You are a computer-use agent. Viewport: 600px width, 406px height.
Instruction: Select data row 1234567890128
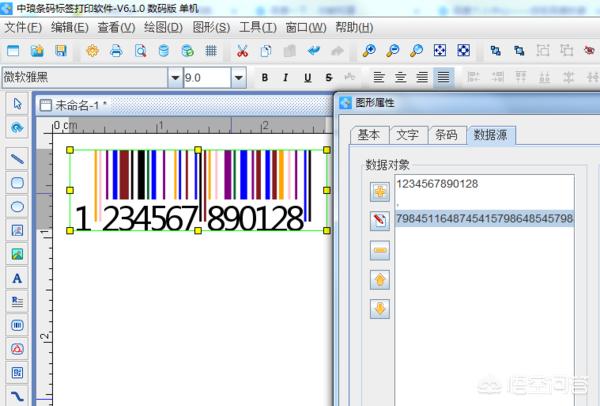(x=484, y=184)
